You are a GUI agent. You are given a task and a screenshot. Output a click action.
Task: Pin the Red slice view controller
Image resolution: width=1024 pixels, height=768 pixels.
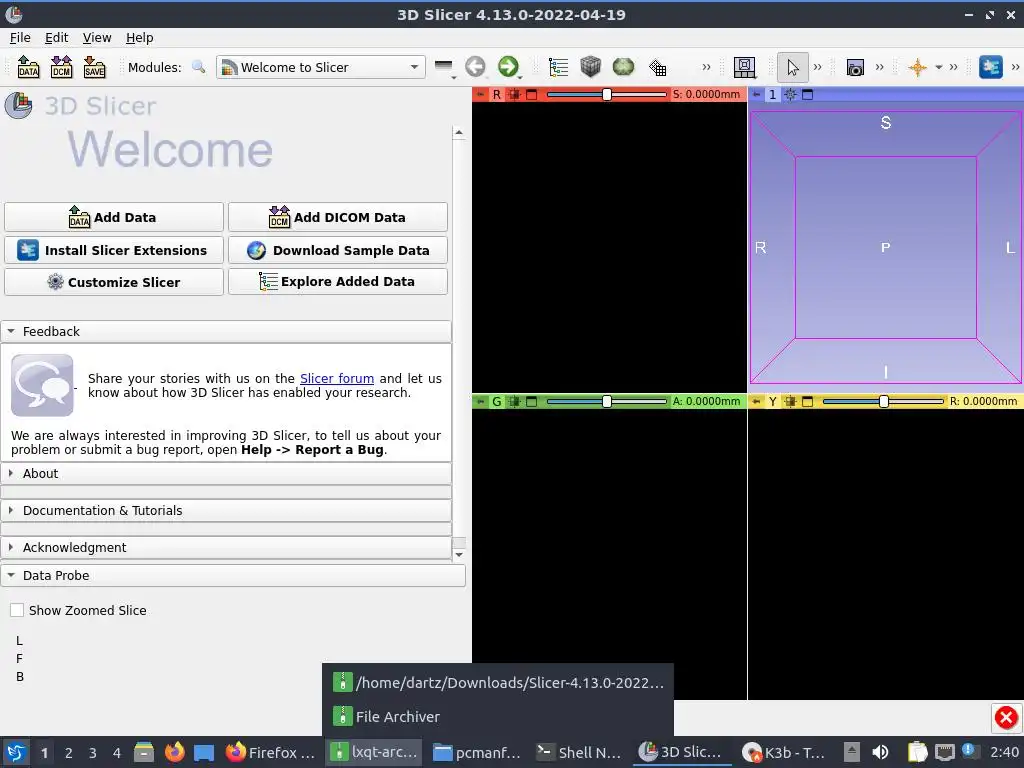(480, 95)
